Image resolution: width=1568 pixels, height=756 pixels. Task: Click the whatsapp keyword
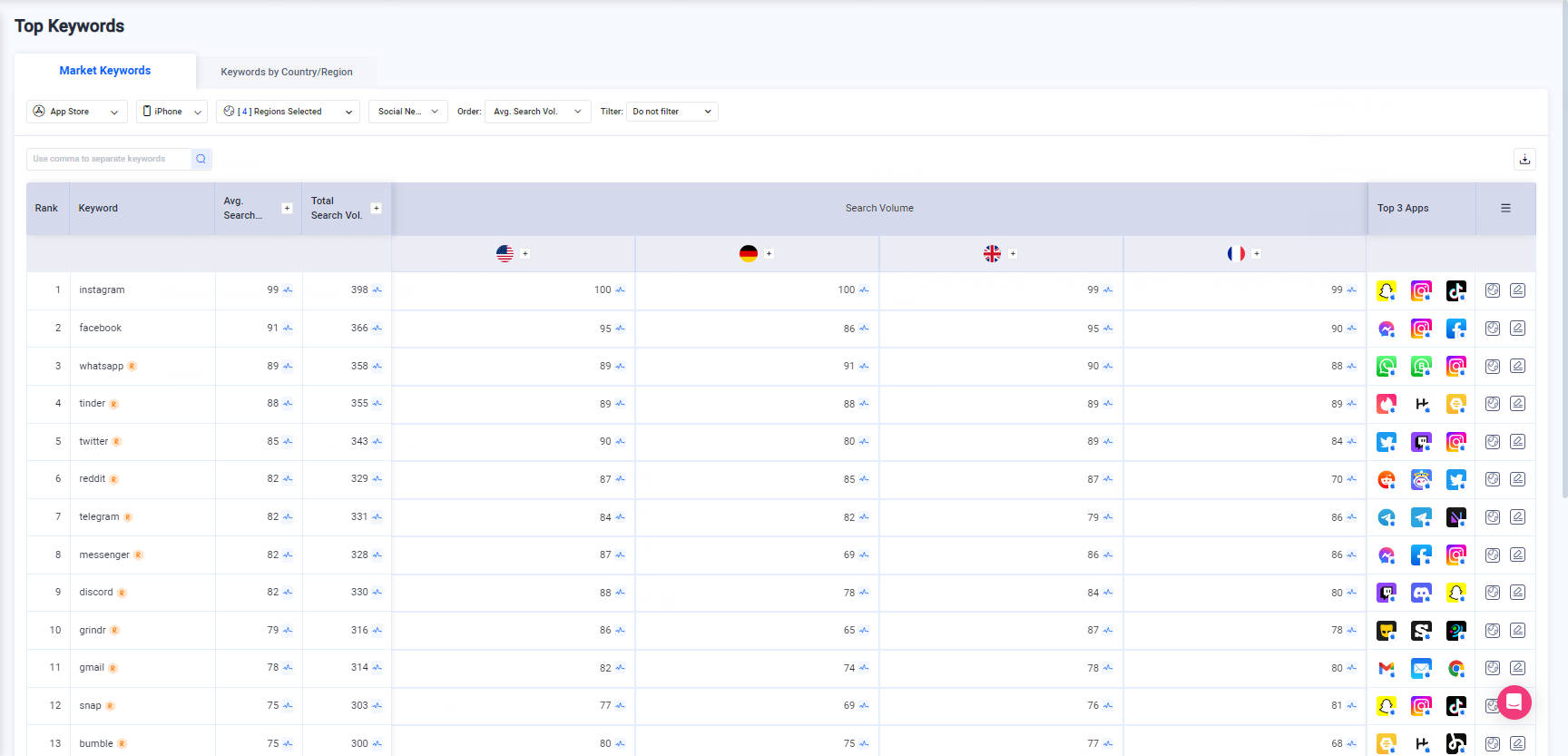pos(101,367)
